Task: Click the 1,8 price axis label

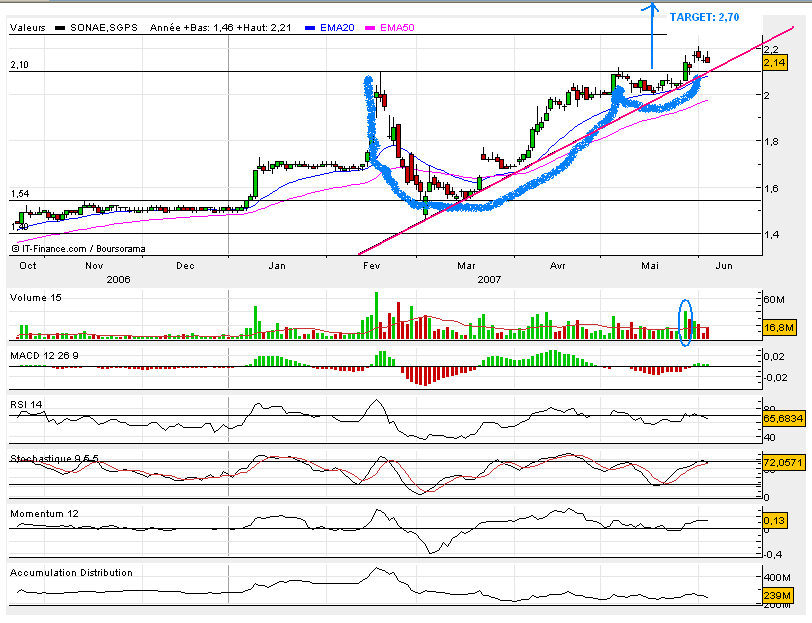Action: [x=771, y=141]
